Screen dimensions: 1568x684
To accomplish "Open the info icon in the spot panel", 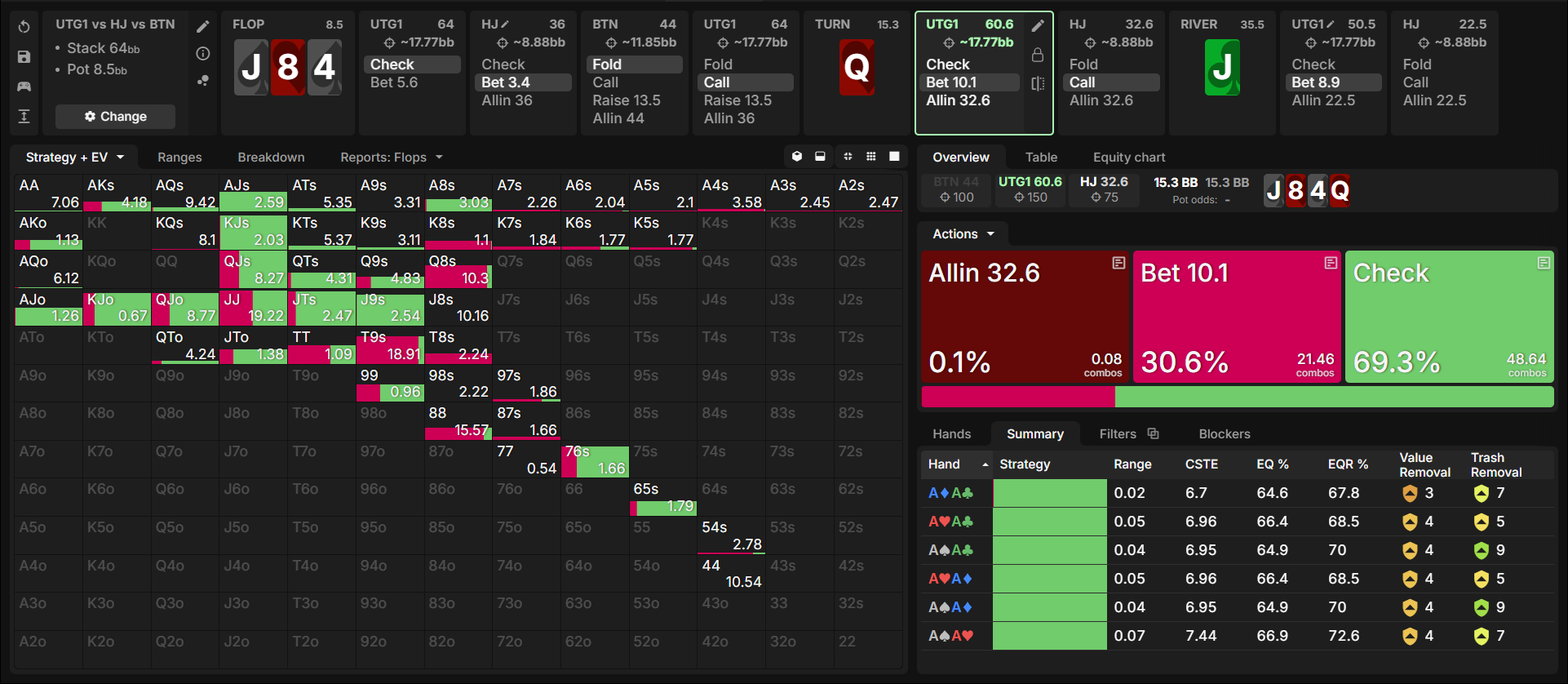I will [x=203, y=54].
